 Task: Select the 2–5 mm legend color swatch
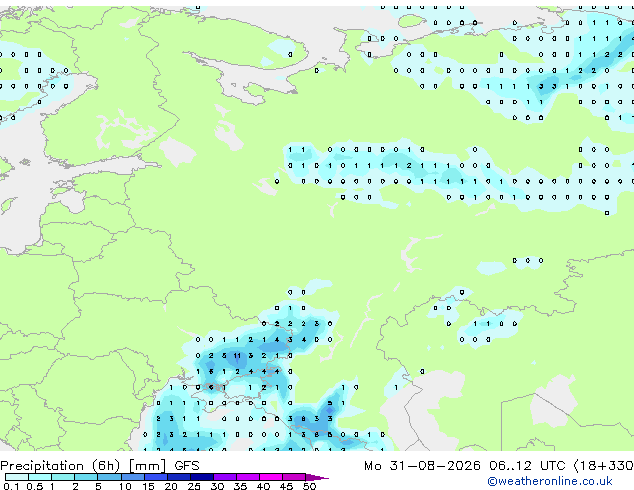[x=86, y=477]
